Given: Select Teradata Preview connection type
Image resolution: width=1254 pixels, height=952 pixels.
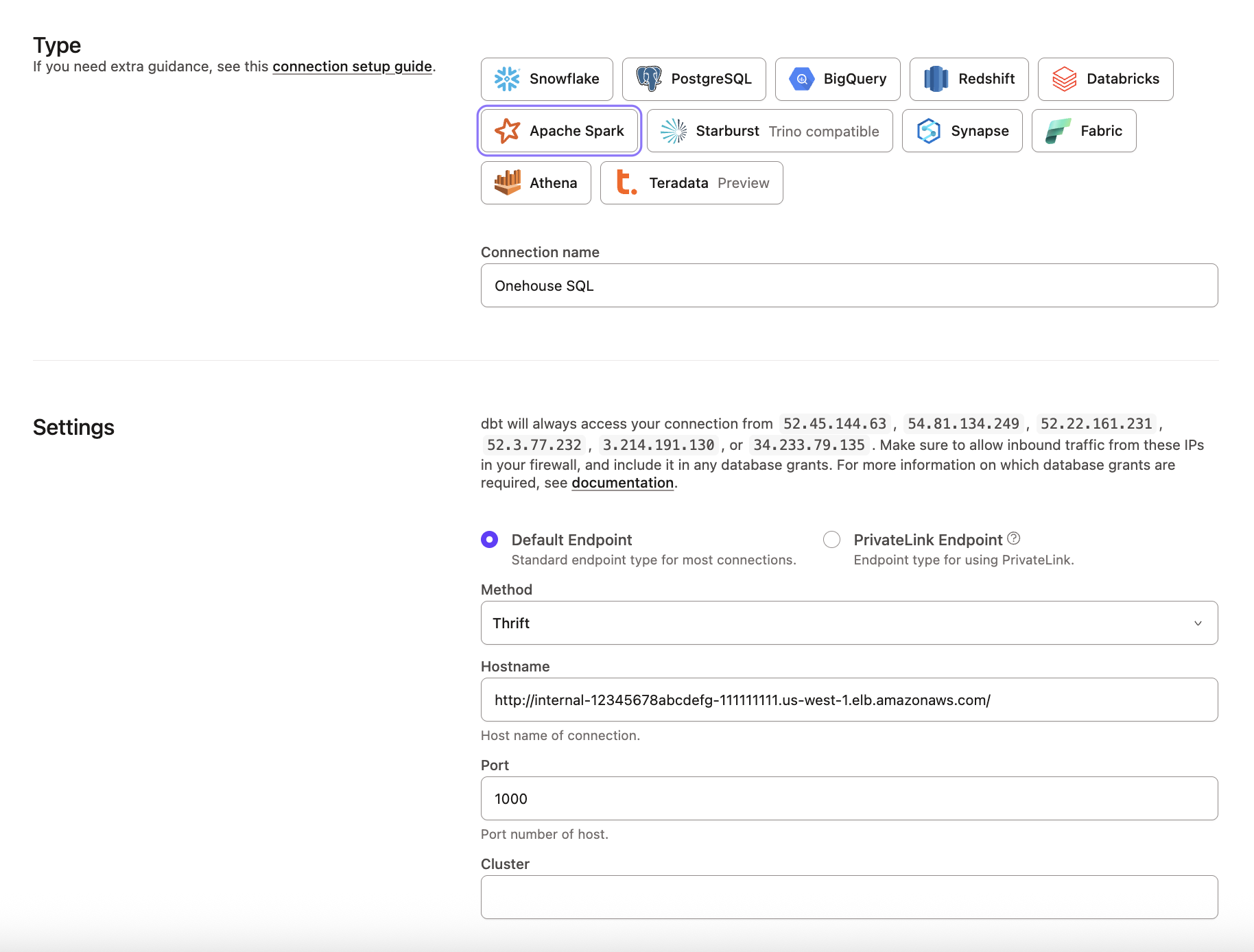Looking at the screenshot, I should click(691, 183).
